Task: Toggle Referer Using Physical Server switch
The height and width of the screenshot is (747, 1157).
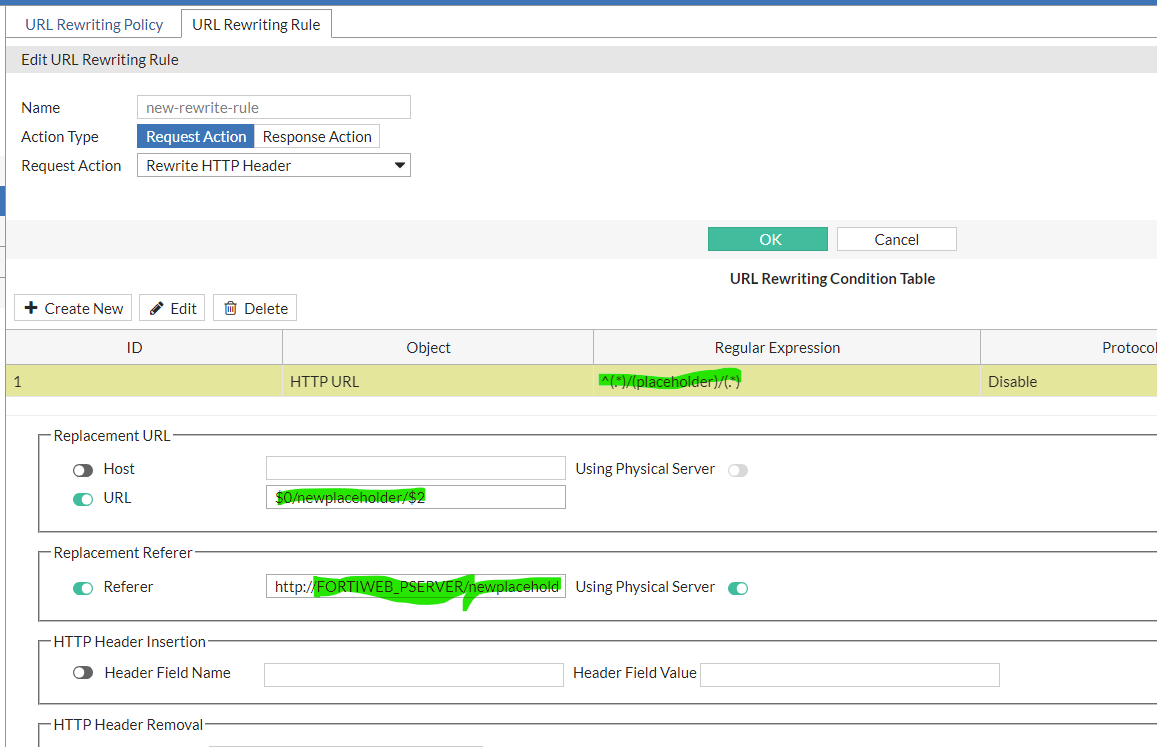Action: pos(738,588)
